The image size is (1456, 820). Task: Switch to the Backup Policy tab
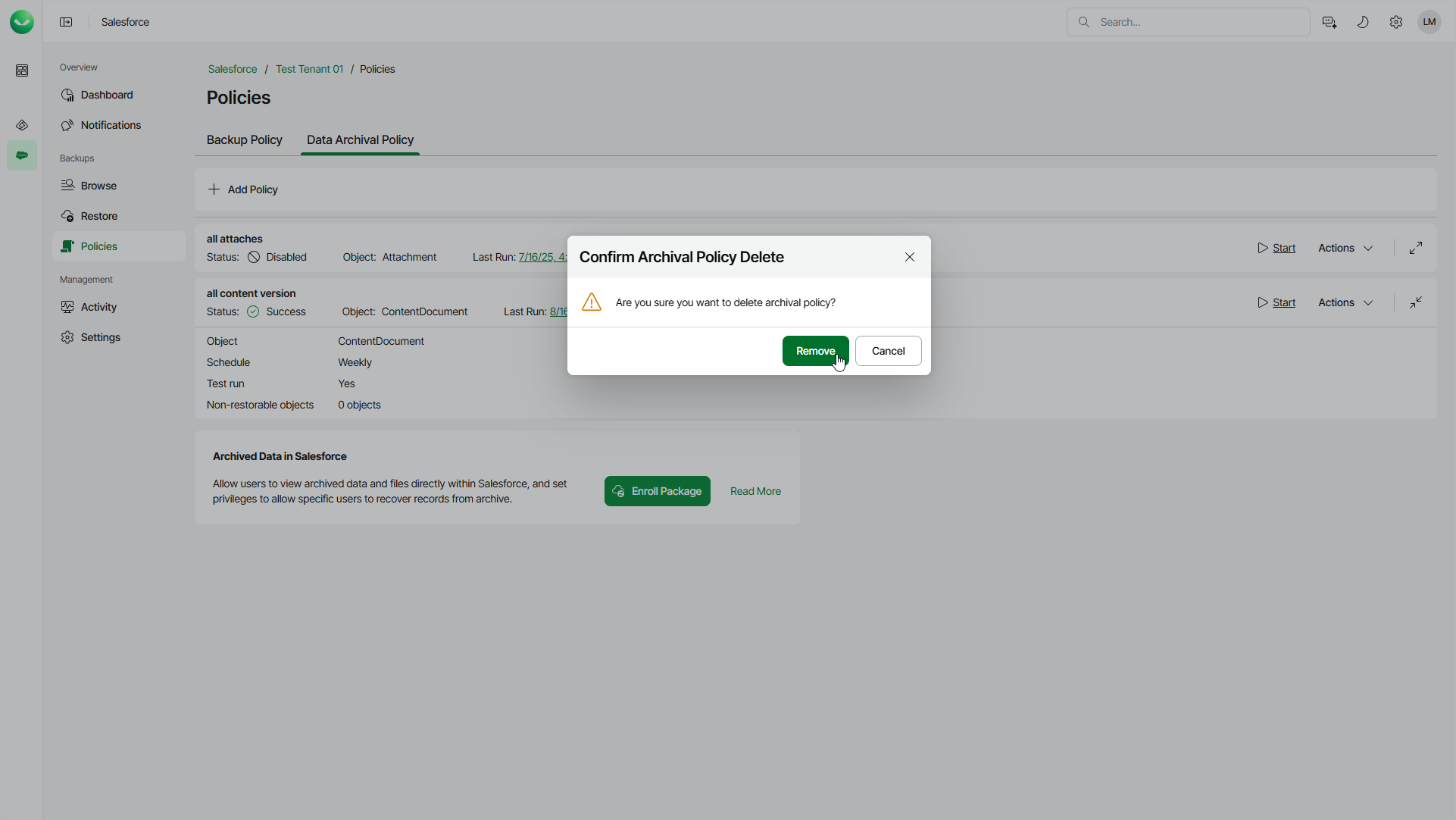click(x=244, y=140)
